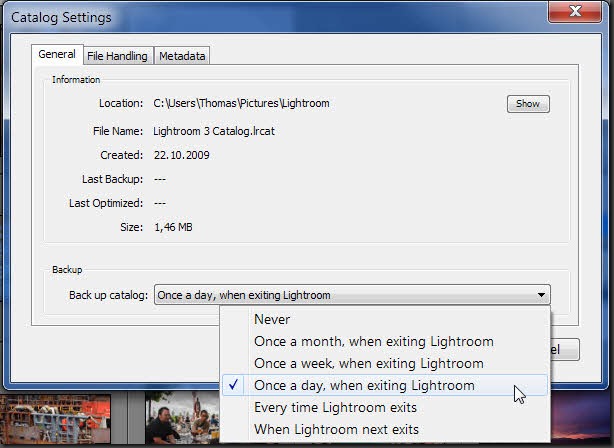The width and height of the screenshot is (614, 448).
Task: Select Once a day, when exiting Lightroom
Action: pyautogui.click(x=384, y=385)
